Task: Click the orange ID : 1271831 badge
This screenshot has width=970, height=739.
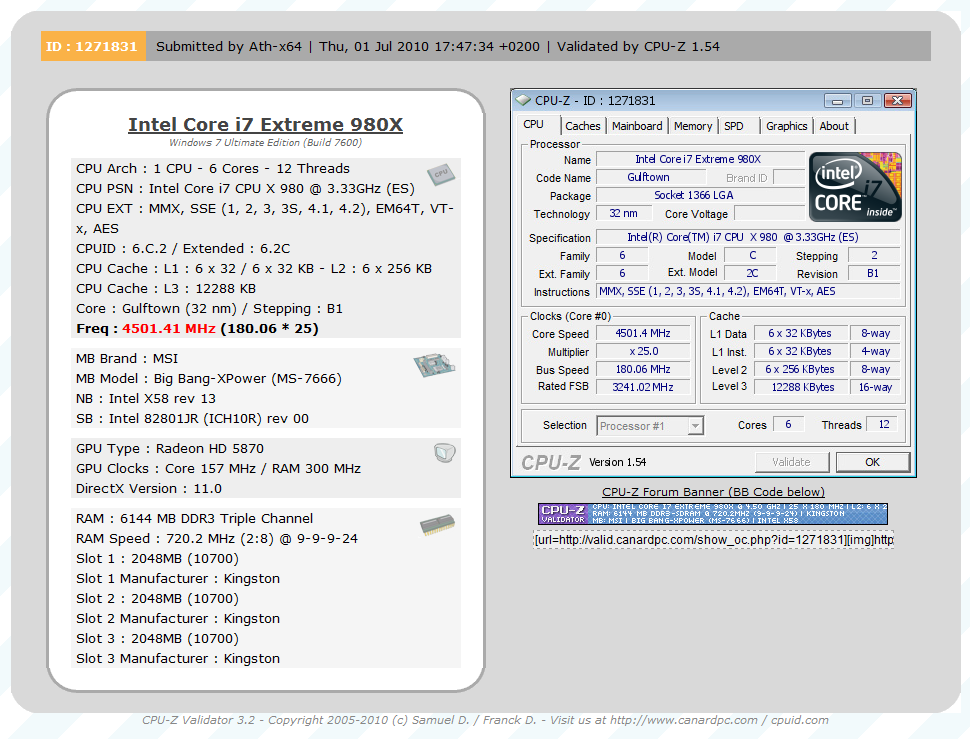Action: (x=93, y=46)
